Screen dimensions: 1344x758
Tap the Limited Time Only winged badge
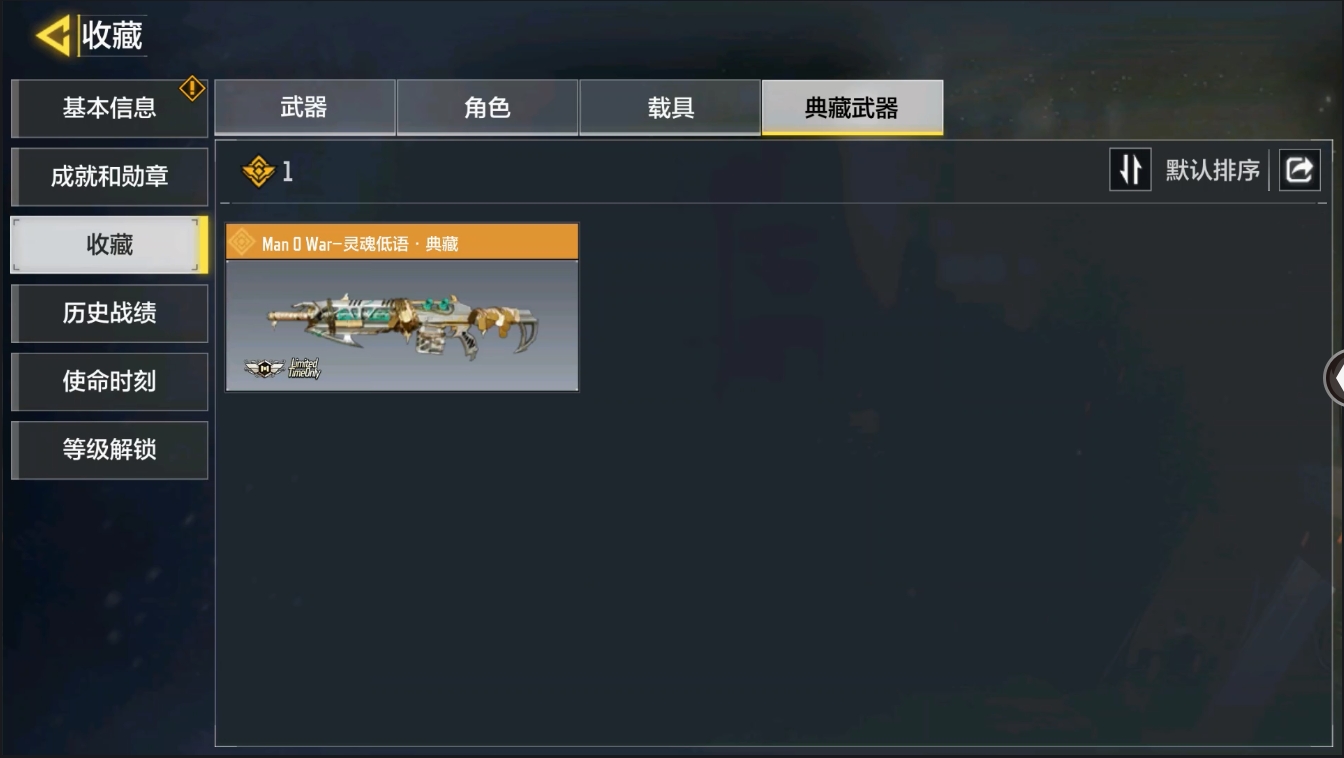pos(282,369)
